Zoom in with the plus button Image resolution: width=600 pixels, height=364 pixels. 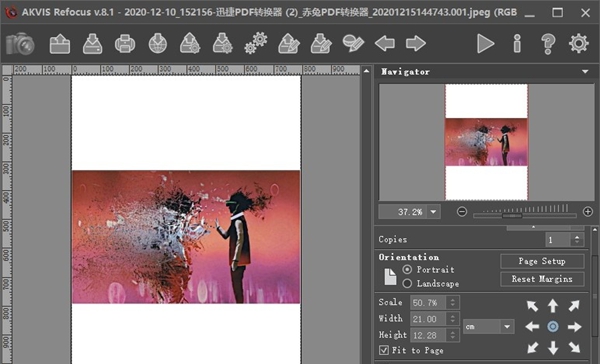pyautogui.click(x=588, y=211)
